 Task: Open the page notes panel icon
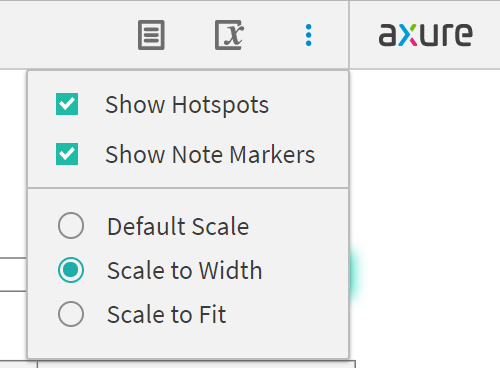click(x=151, y=35)
